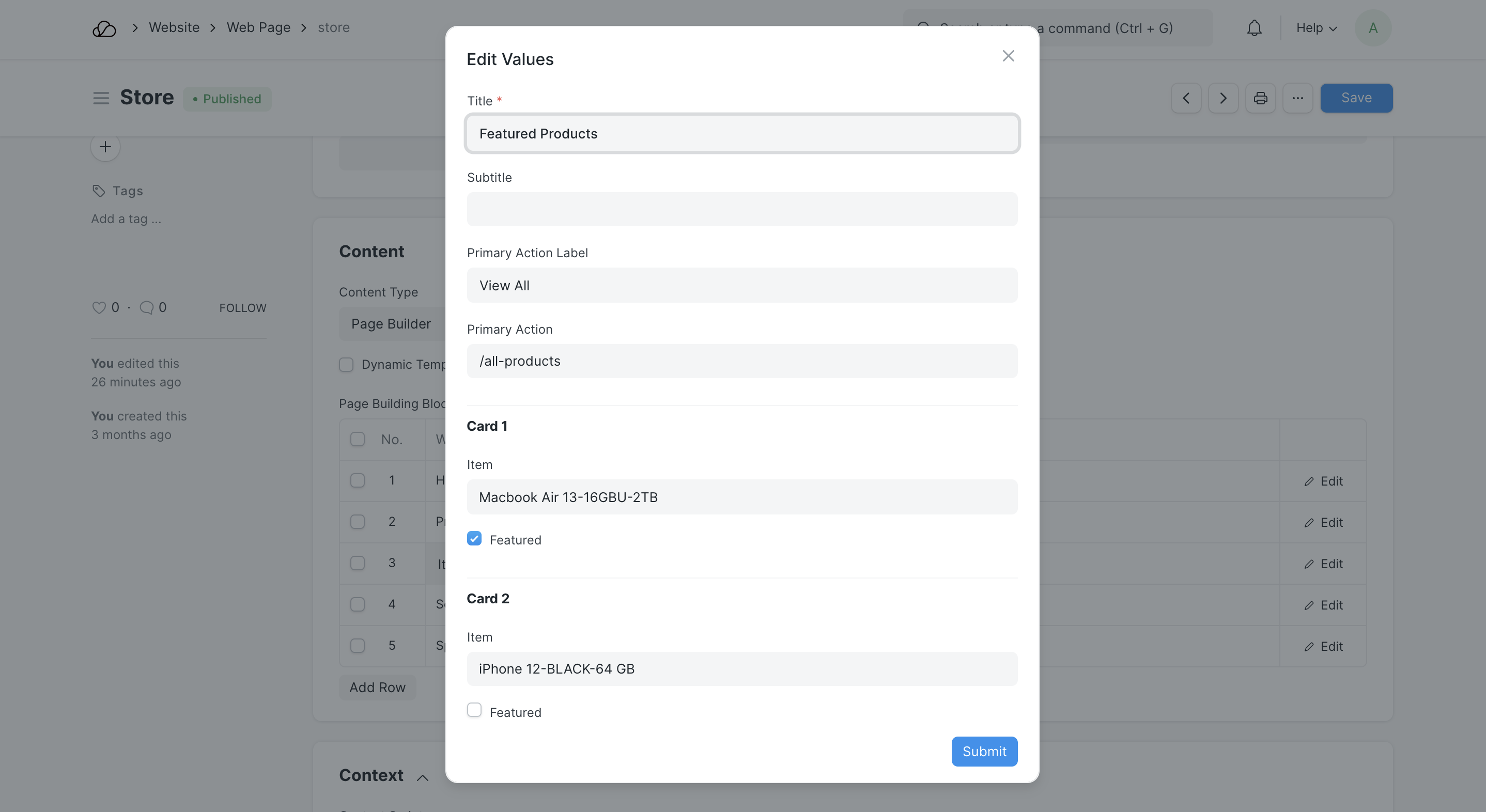Image resolution: width=1486 pixels, height=812 pixels.
Task: Go to previous document arrow
Action: click(x=1186, y=98)
